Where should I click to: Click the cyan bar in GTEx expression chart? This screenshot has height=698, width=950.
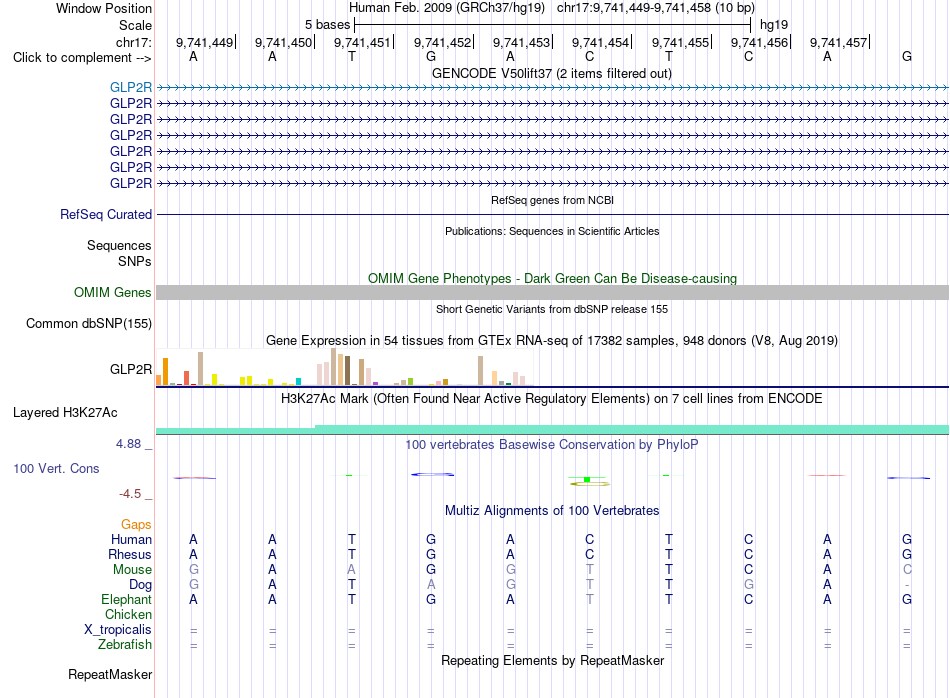click(x=298, y=382)
